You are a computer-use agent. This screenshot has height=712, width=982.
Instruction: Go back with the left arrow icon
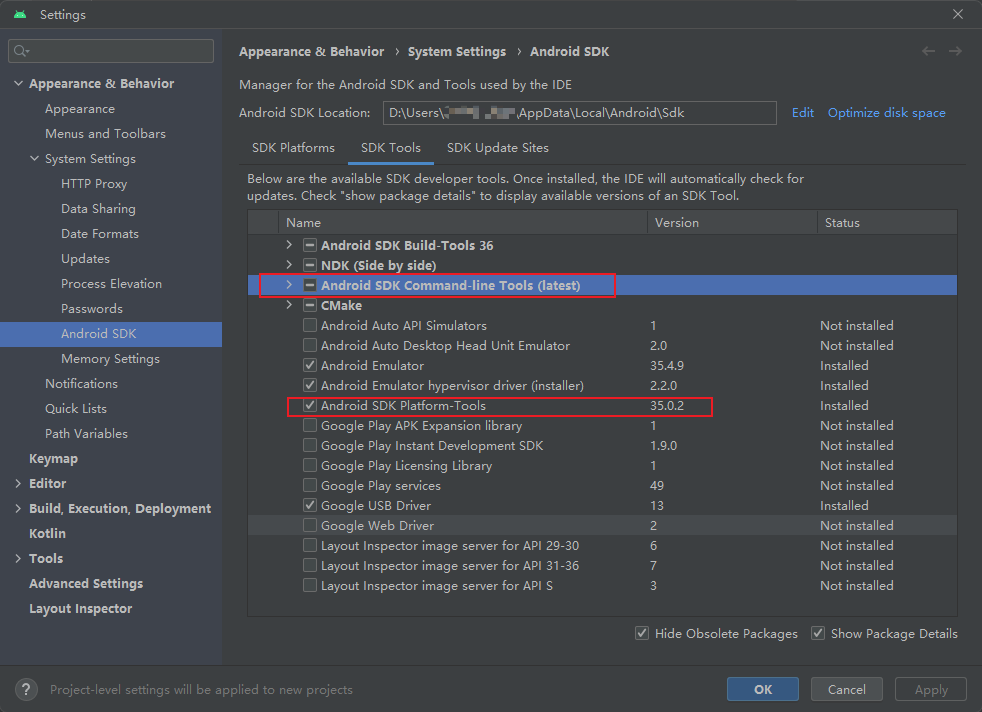coord(928,51)
